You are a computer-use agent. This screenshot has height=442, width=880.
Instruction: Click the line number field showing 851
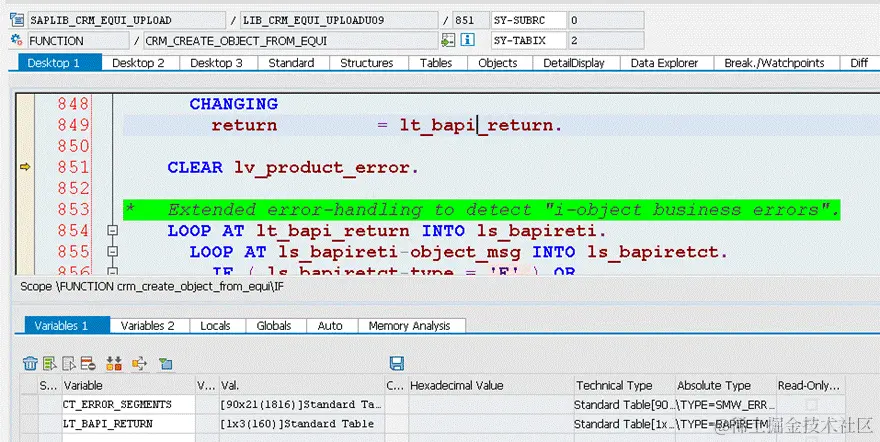[x=470, y=20]
